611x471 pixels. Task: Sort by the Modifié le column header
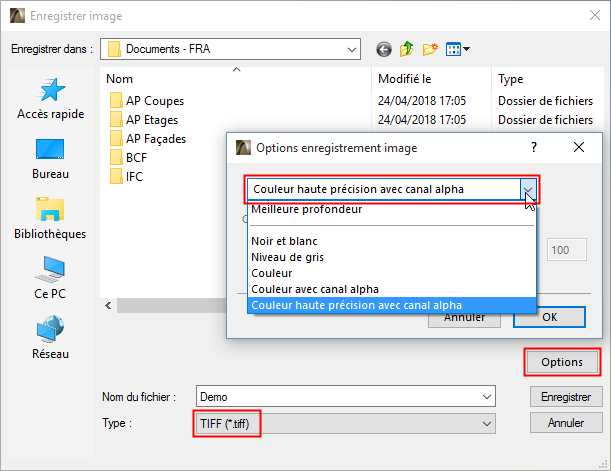[431, 79]
